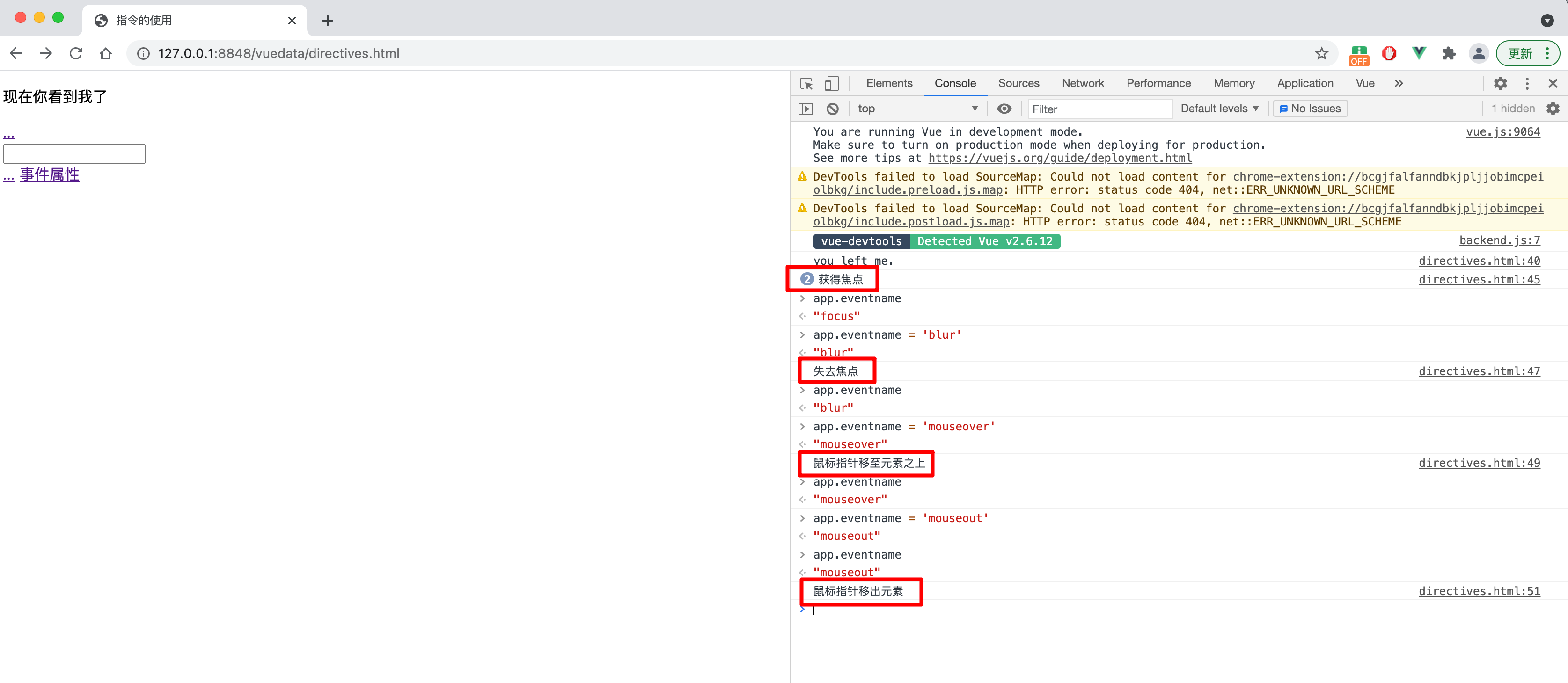Open console settings gear beside hidden count

(1553, 109)
